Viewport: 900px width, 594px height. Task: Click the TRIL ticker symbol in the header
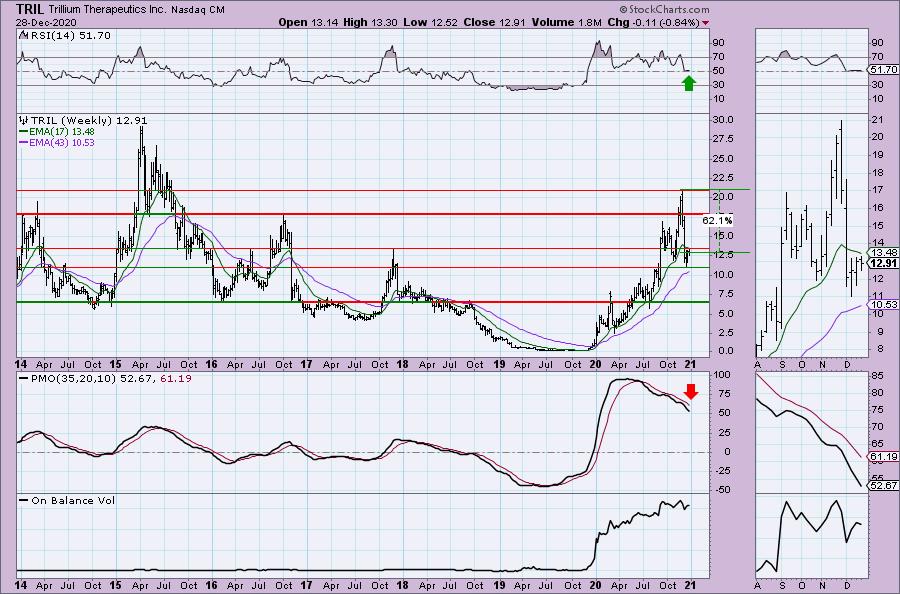point(31,9)
